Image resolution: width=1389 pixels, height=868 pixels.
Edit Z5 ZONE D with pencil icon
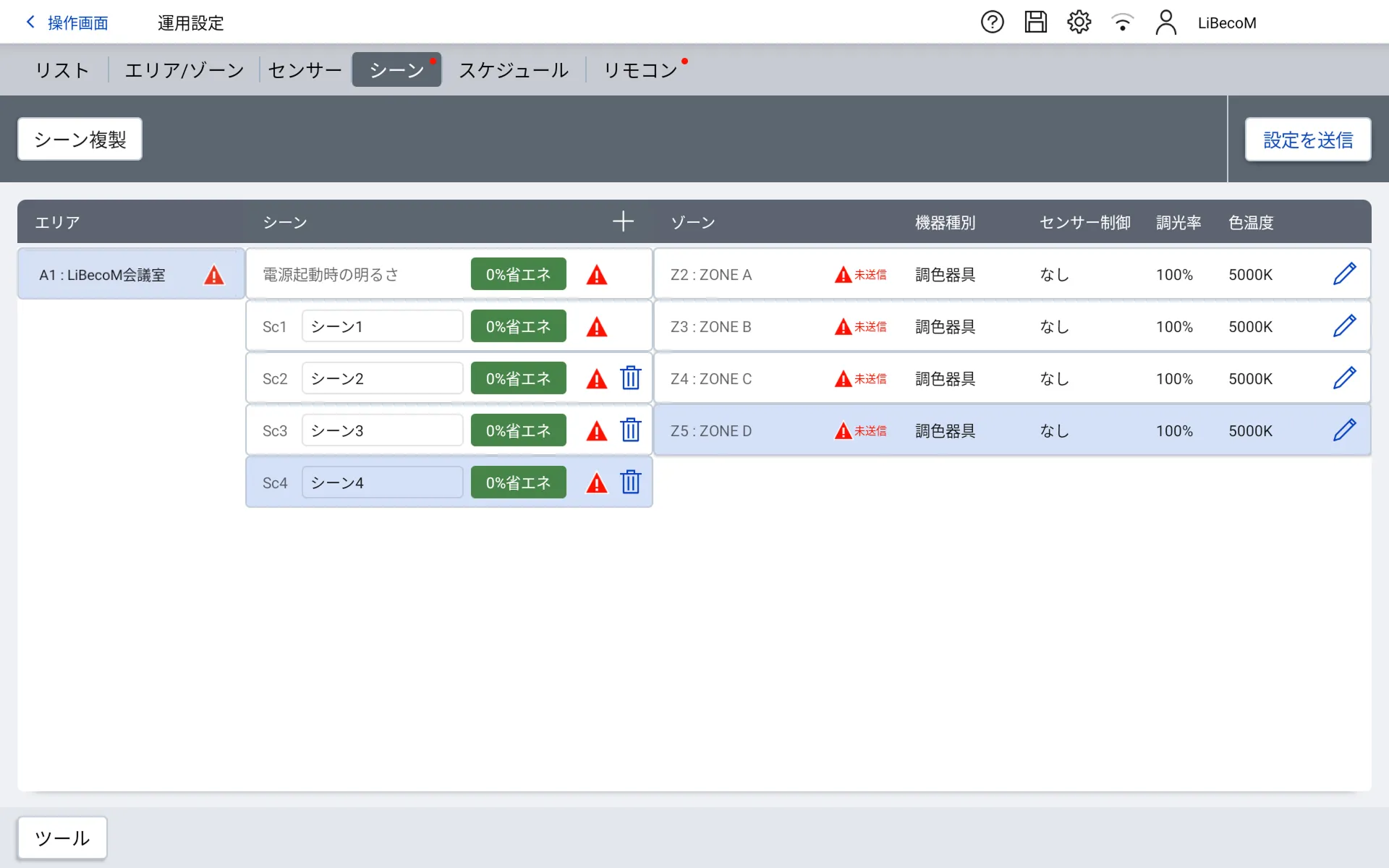[1344, 430]
